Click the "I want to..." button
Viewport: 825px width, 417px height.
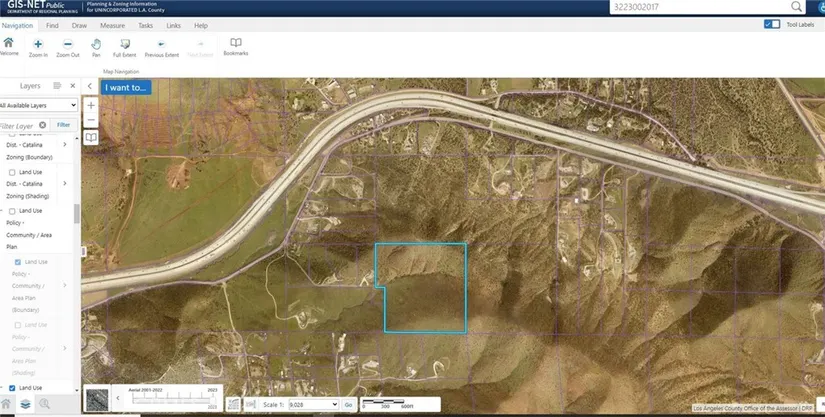point(126,87)
